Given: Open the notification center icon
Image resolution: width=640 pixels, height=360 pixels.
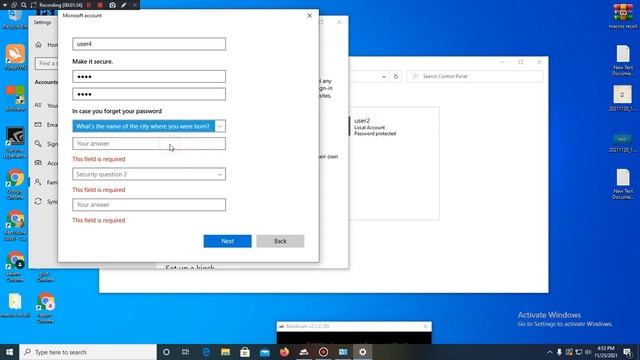Looking at the screenshot, I should pyautogui.click(x=627, y=352).
